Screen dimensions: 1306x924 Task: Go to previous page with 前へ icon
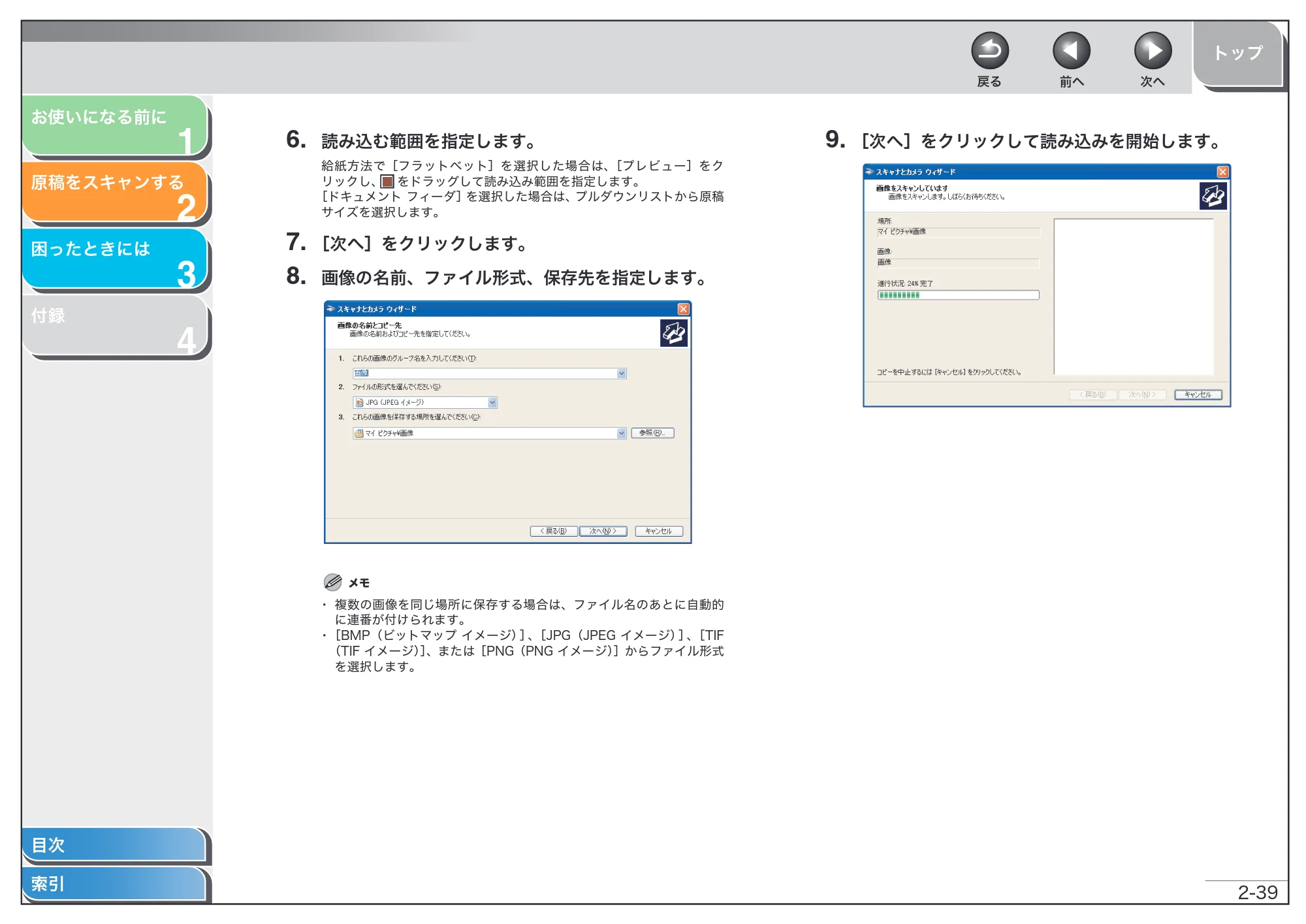tap(1071, 51)
